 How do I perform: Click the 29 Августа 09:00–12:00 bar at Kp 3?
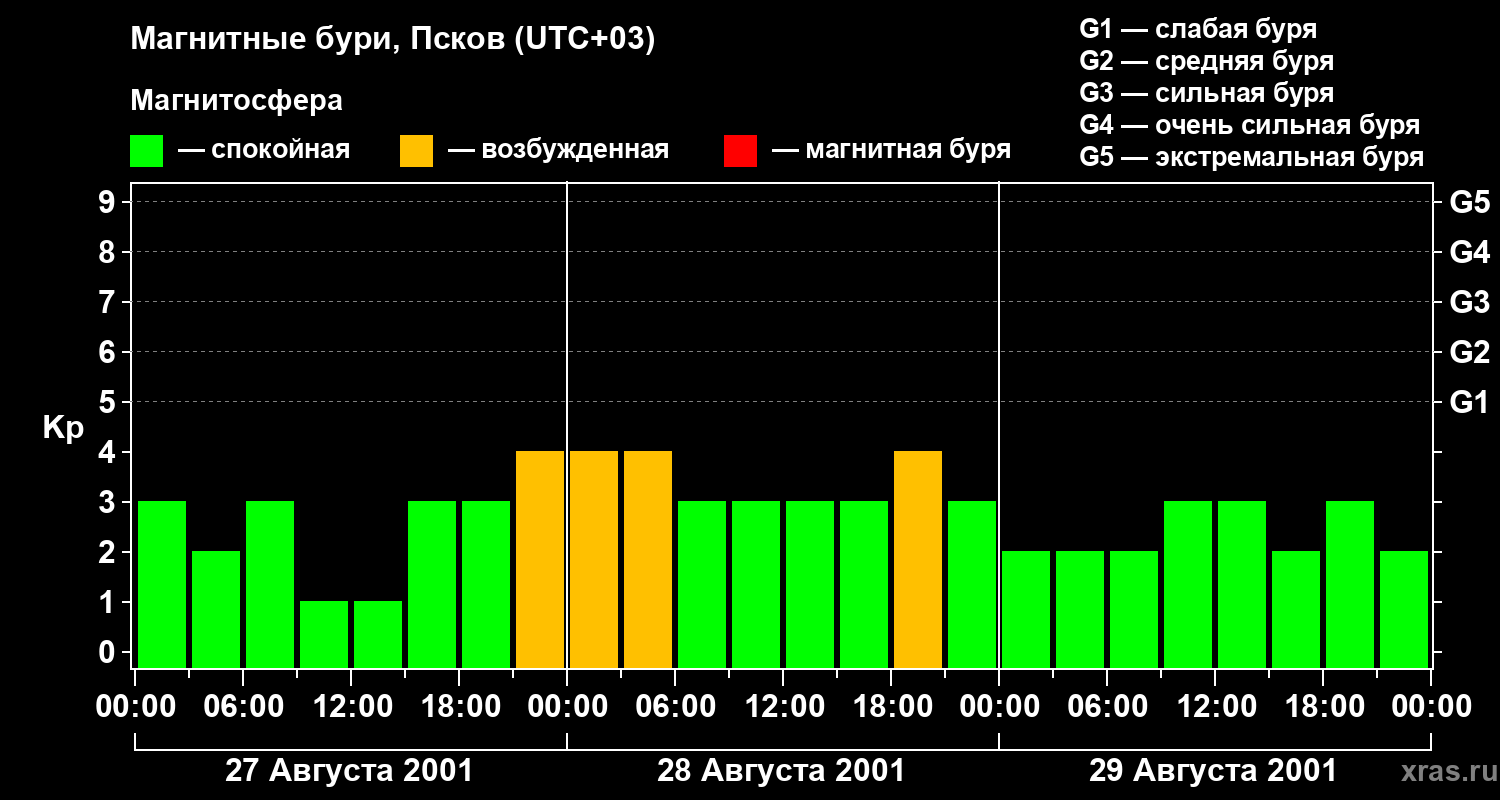(1188, 585)
